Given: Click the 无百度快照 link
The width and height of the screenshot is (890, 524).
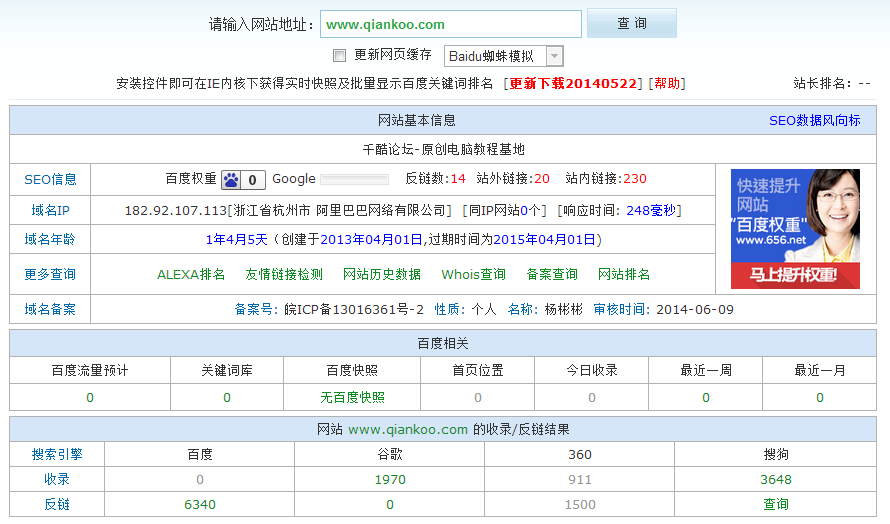Looking at the screenshot, I should point(352,397).
